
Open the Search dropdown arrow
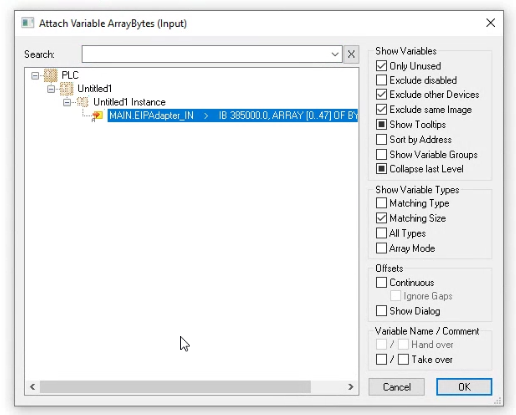[335, 54]
